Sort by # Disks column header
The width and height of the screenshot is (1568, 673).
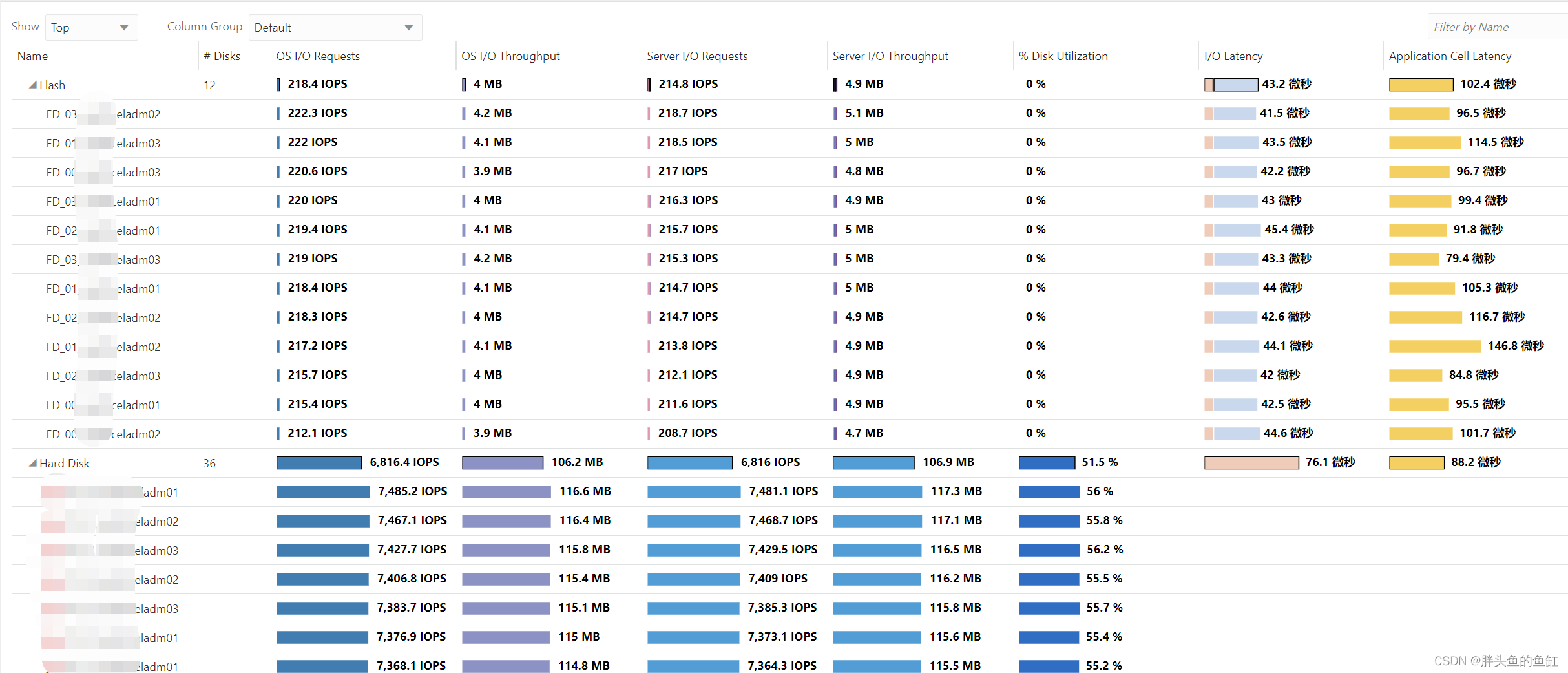tap(222, 56)
